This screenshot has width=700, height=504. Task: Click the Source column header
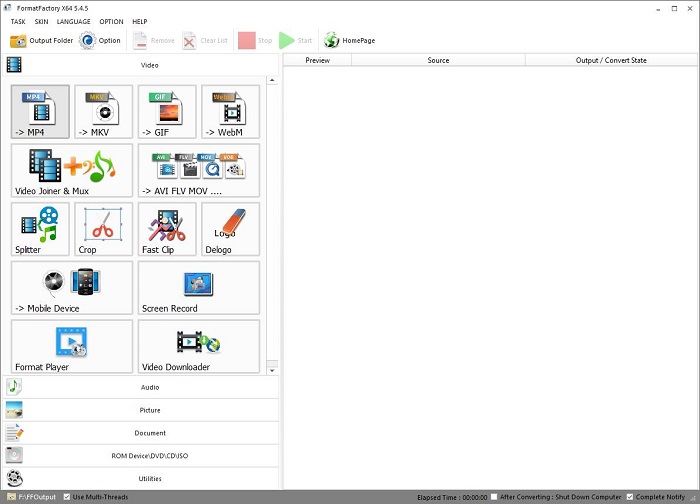438,60
